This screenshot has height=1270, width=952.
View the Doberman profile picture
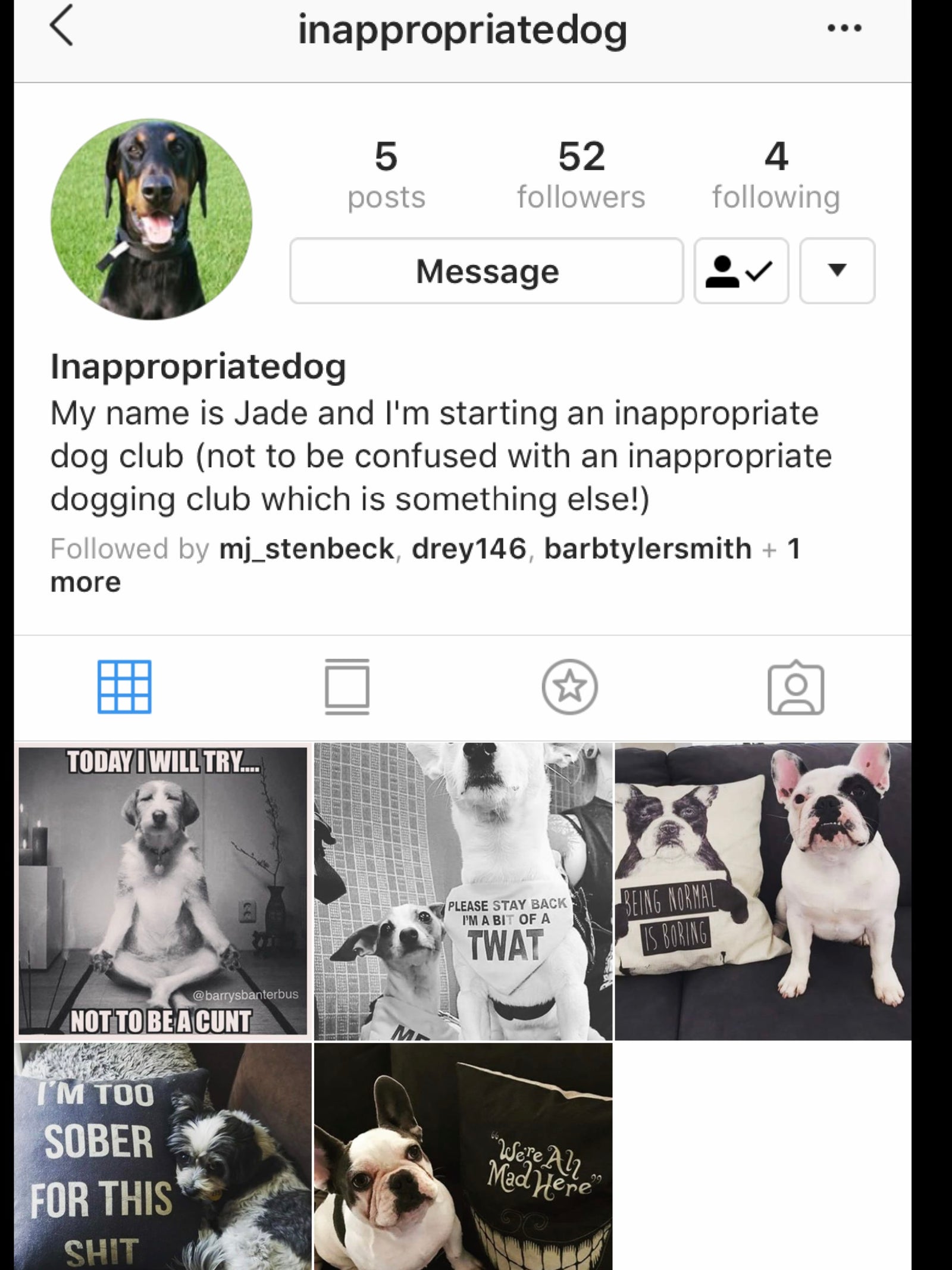pos(151,219)
